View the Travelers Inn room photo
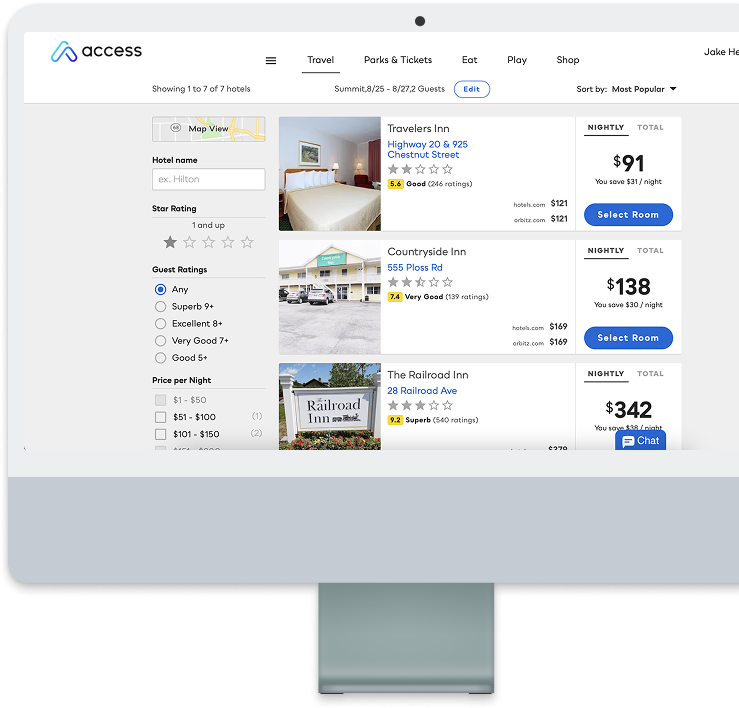This screenshot has height=708, width=739. click(x=329, y=174)
